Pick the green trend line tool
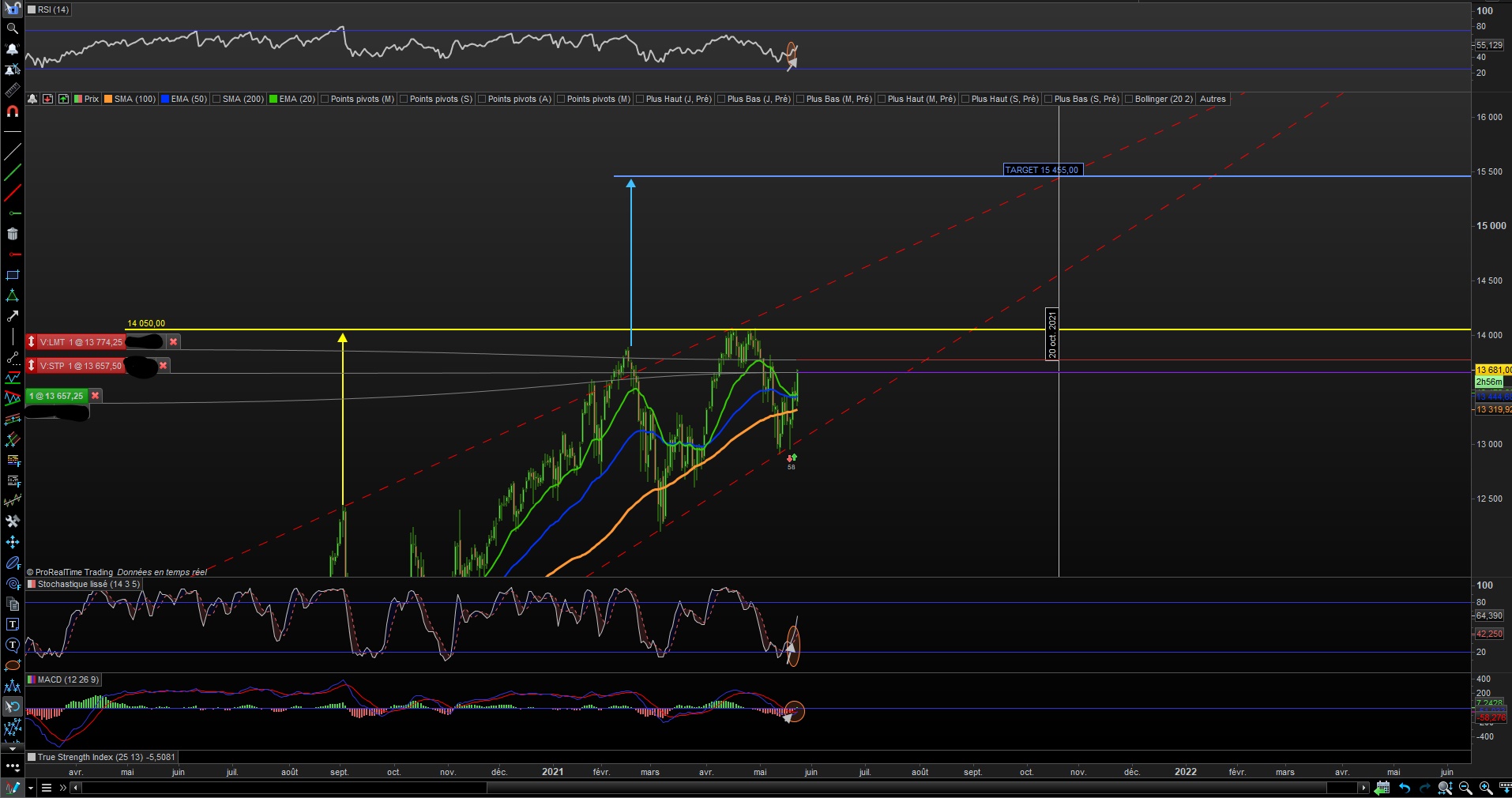The height and width of the screenshot is (798, 1512). pos(12,172)
